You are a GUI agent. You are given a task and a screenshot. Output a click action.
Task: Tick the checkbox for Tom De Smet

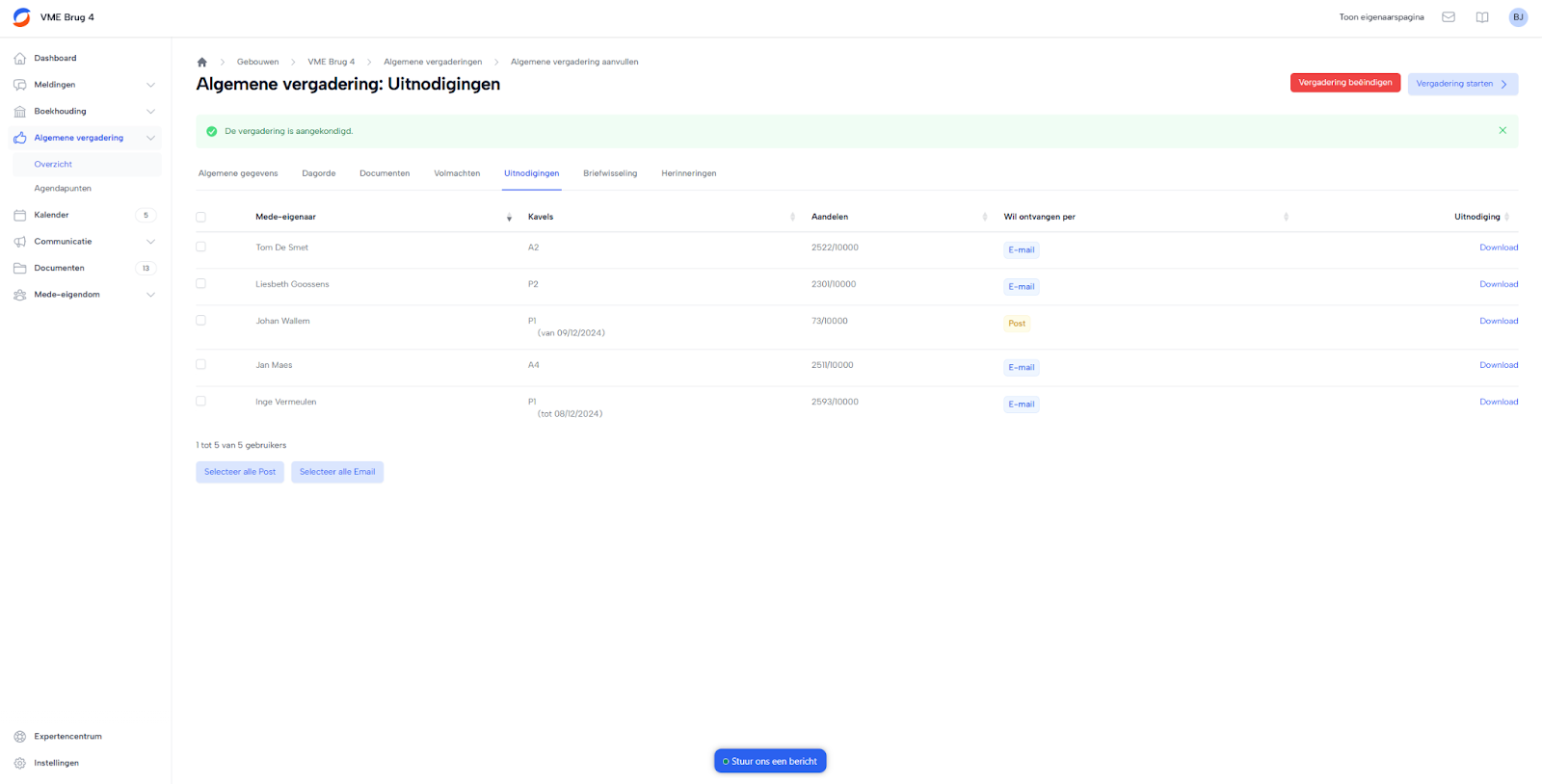(200, 248)
